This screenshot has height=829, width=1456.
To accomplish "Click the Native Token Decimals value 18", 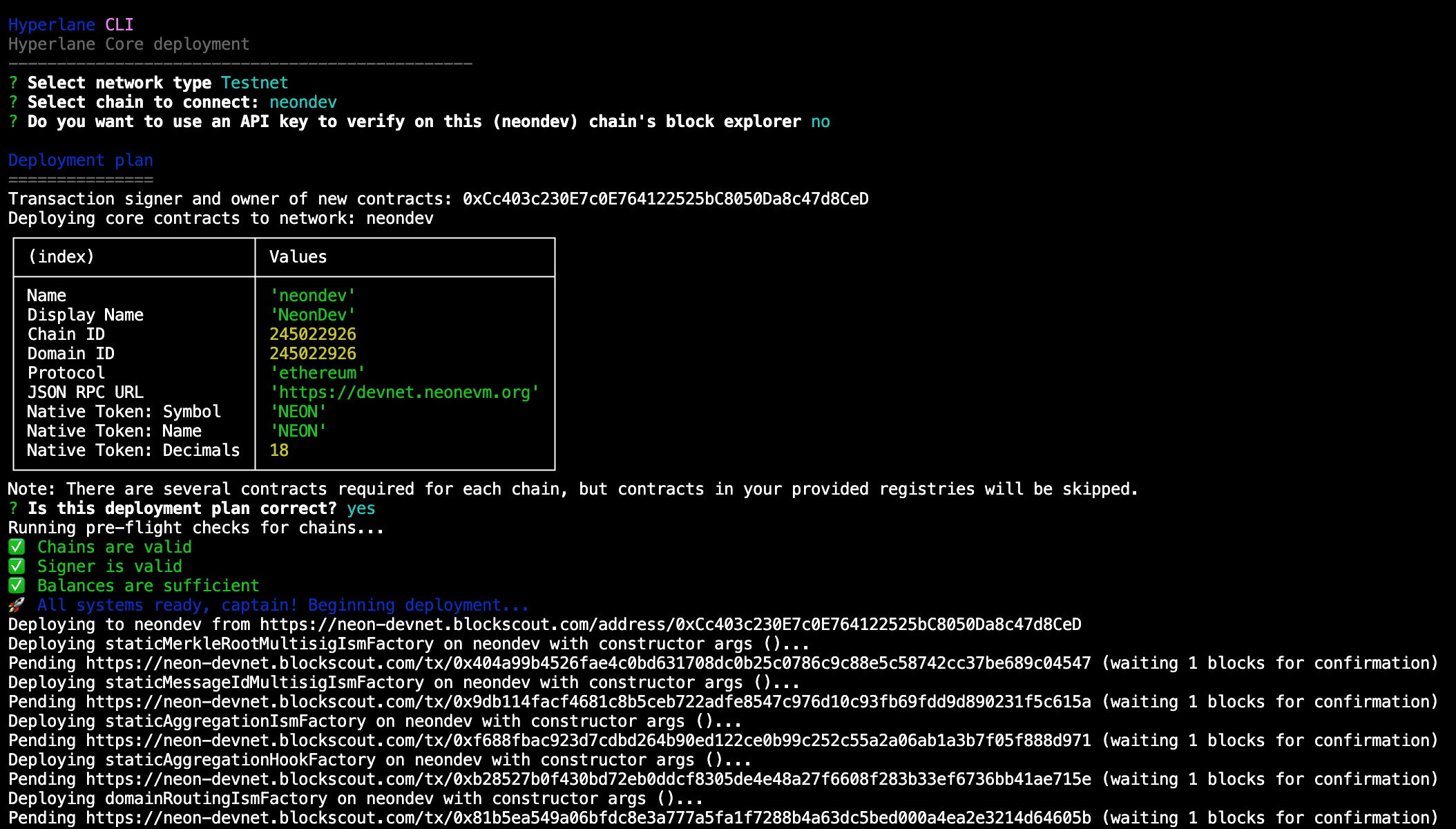I will (x=278, y=450).
